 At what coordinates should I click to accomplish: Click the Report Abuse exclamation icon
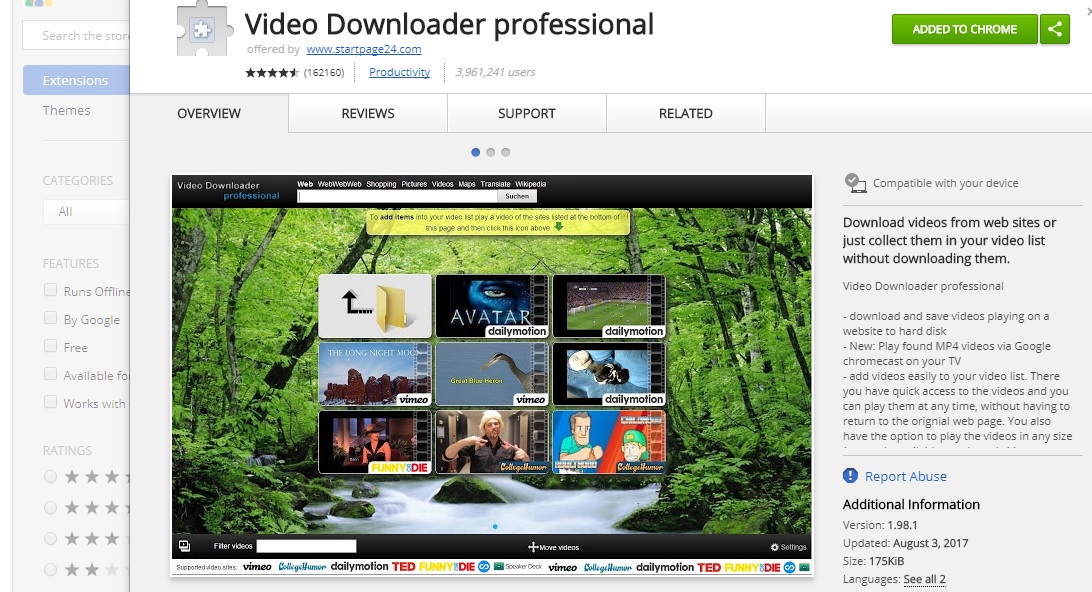[x=850, y=476]
